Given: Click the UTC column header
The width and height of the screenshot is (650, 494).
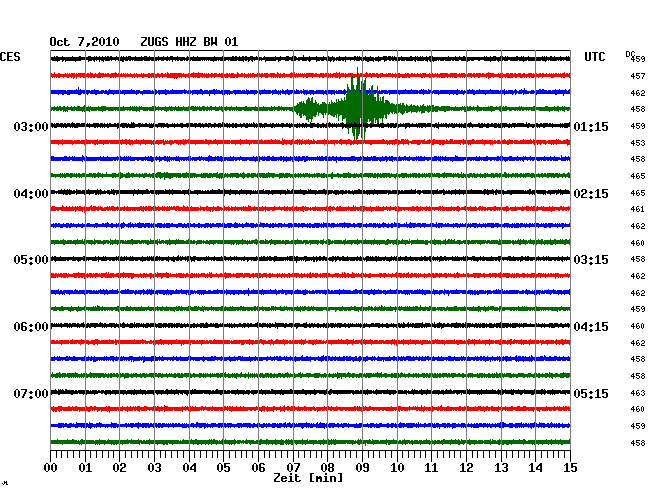Looking at the screenshot, I should 594,57.
